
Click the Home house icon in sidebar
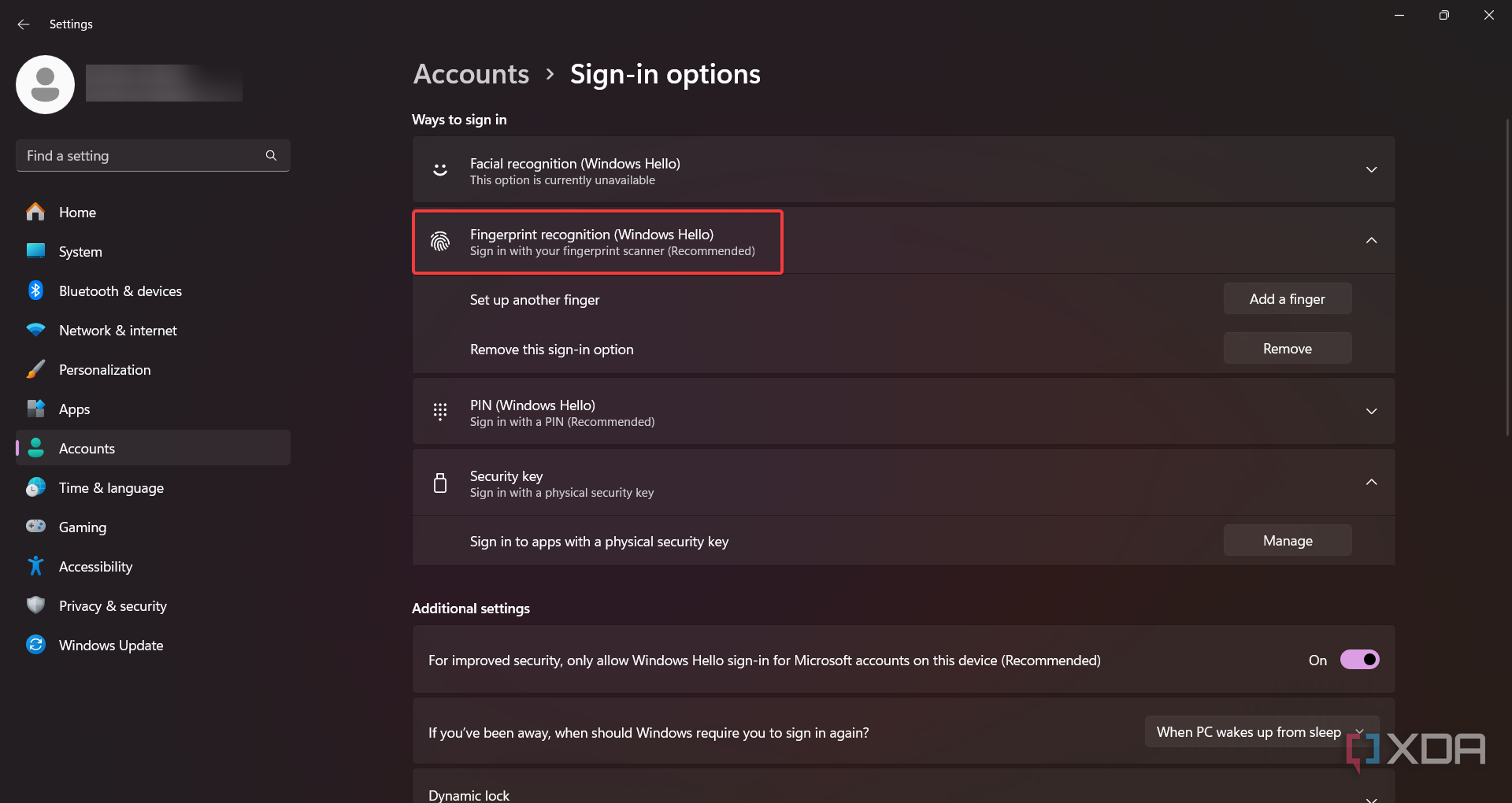pos(35,212)
